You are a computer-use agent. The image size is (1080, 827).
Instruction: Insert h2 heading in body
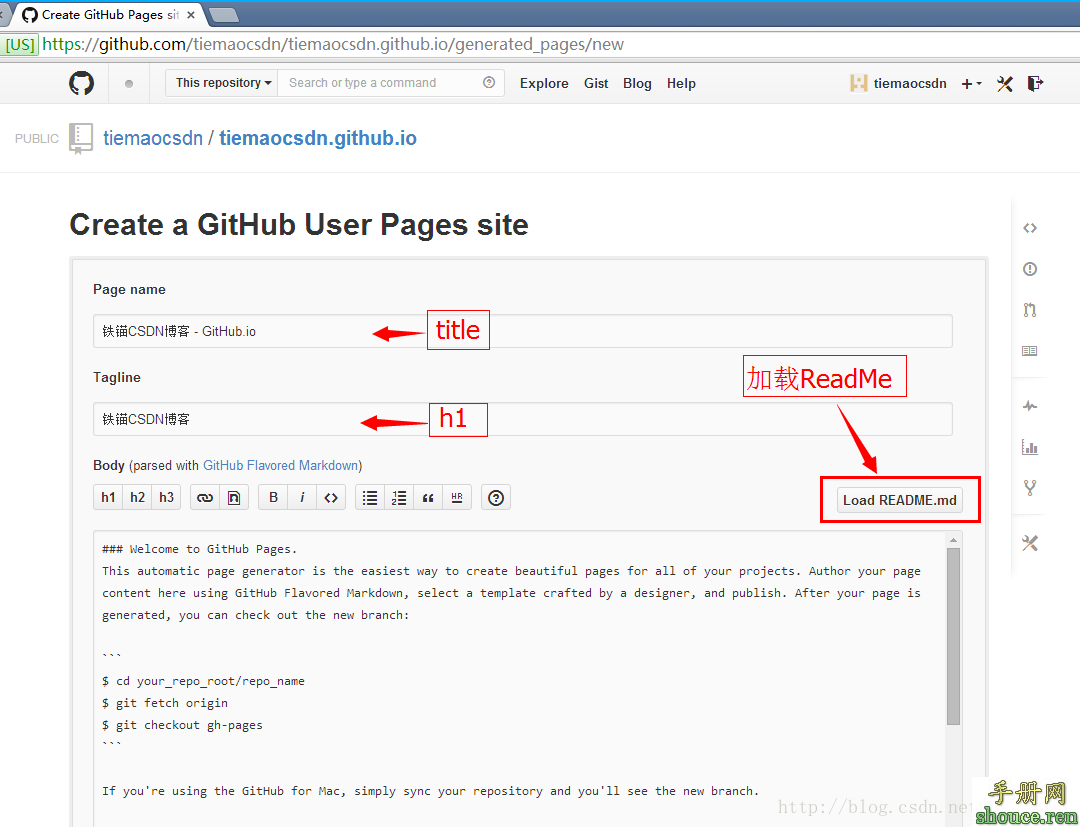pos(137,497)
